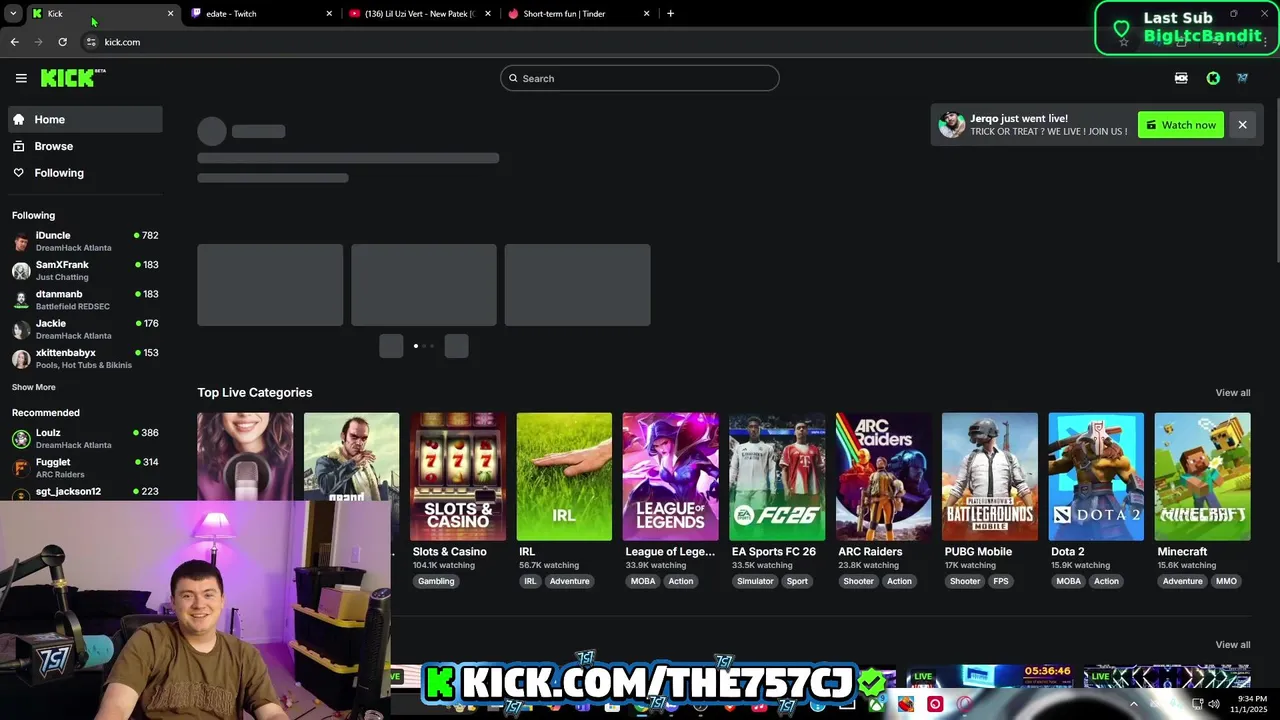Click the MMO tag under Minecraft
The image size is (1280, 720).
click(x=1226, y=581)
